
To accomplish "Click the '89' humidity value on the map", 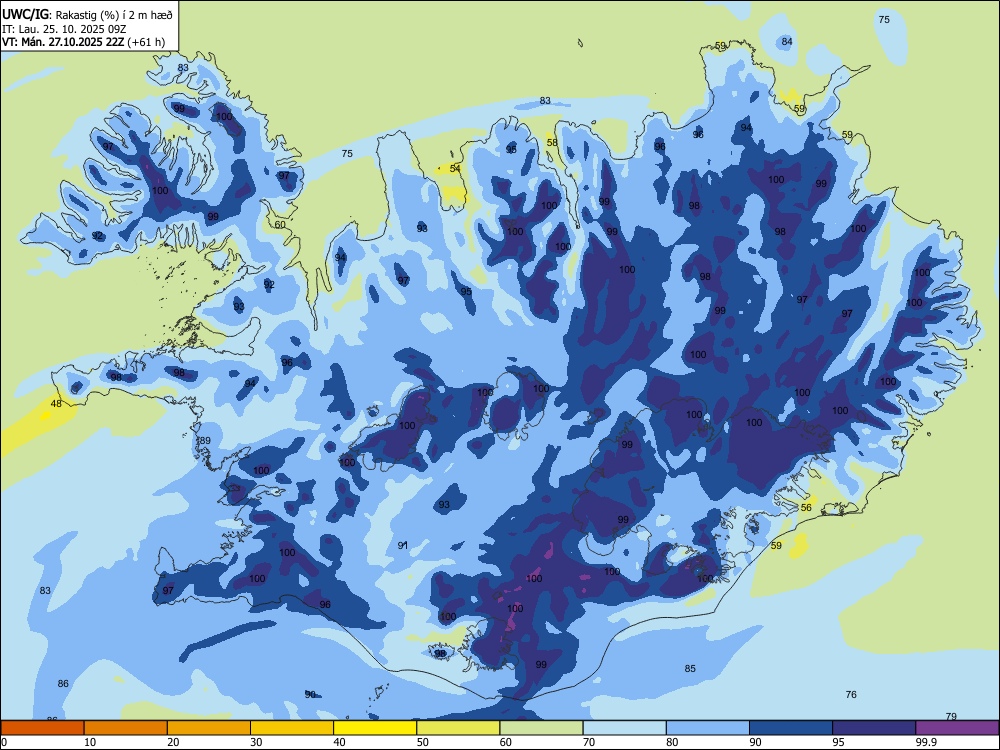I will (x=205, y=441).
